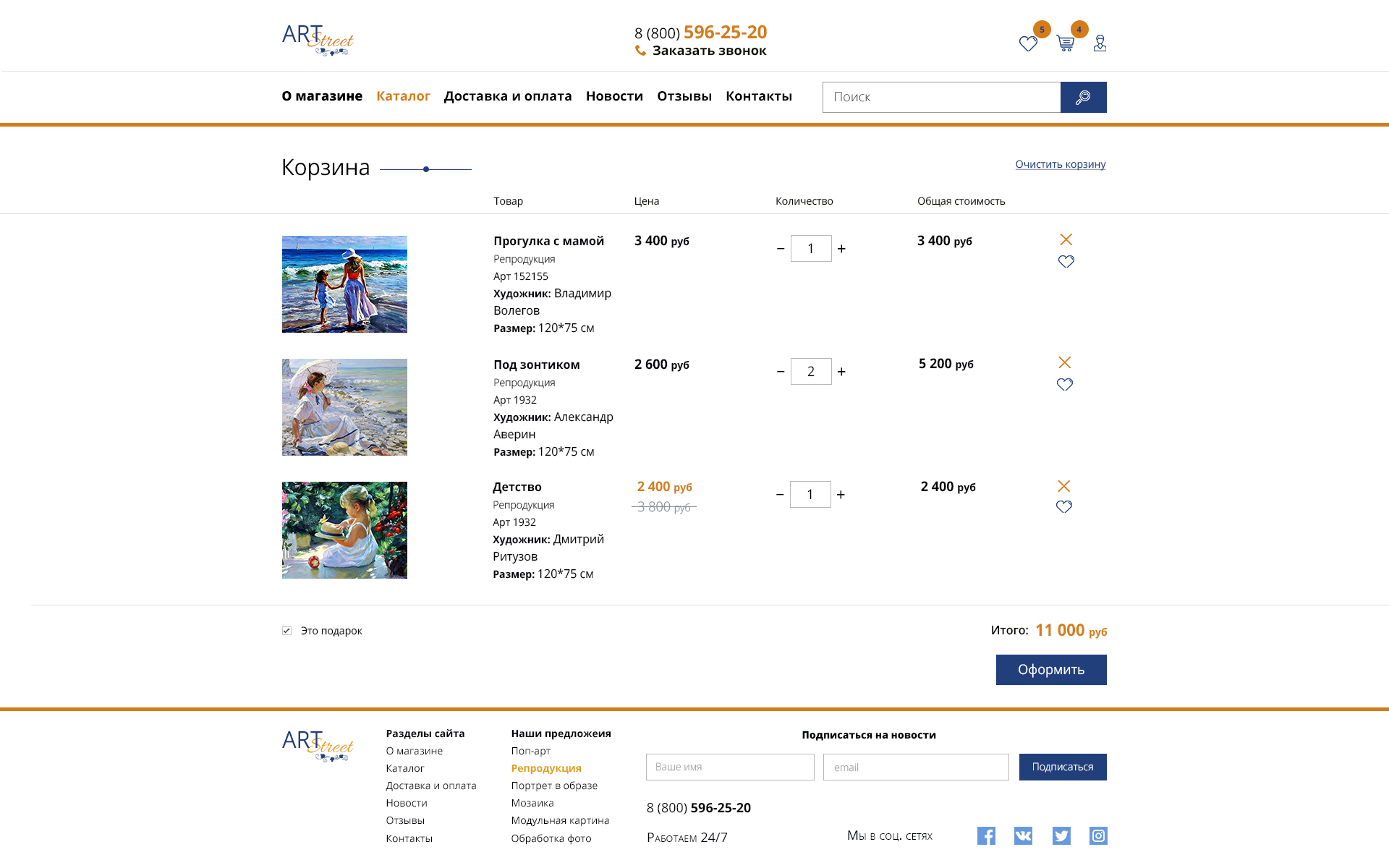1389x868 pixels.
Task: Open the Instagram icon in footer
Action: pyautogui.click(x=1098, y=836)
